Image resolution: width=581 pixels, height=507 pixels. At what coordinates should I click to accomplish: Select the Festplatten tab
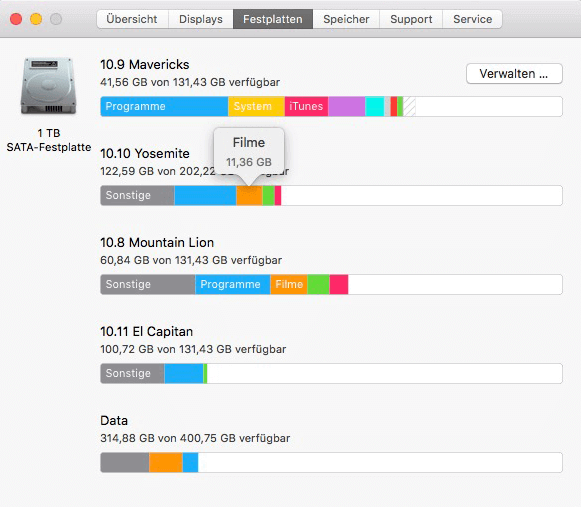[273, 19]
